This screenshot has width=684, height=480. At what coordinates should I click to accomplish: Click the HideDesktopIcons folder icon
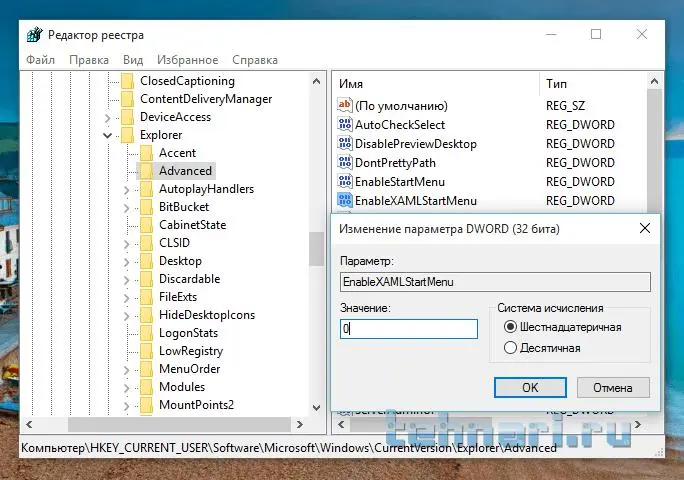(147, 315)
